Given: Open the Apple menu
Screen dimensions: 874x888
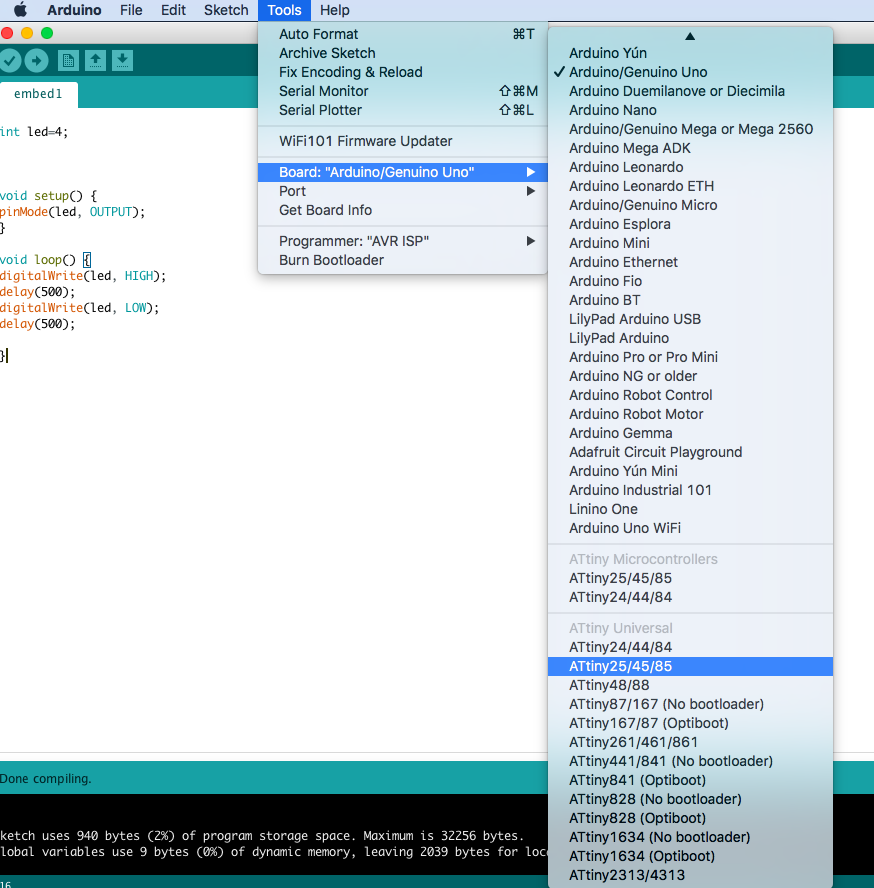Looking at the screenshot, I should (x=20, y=10).
